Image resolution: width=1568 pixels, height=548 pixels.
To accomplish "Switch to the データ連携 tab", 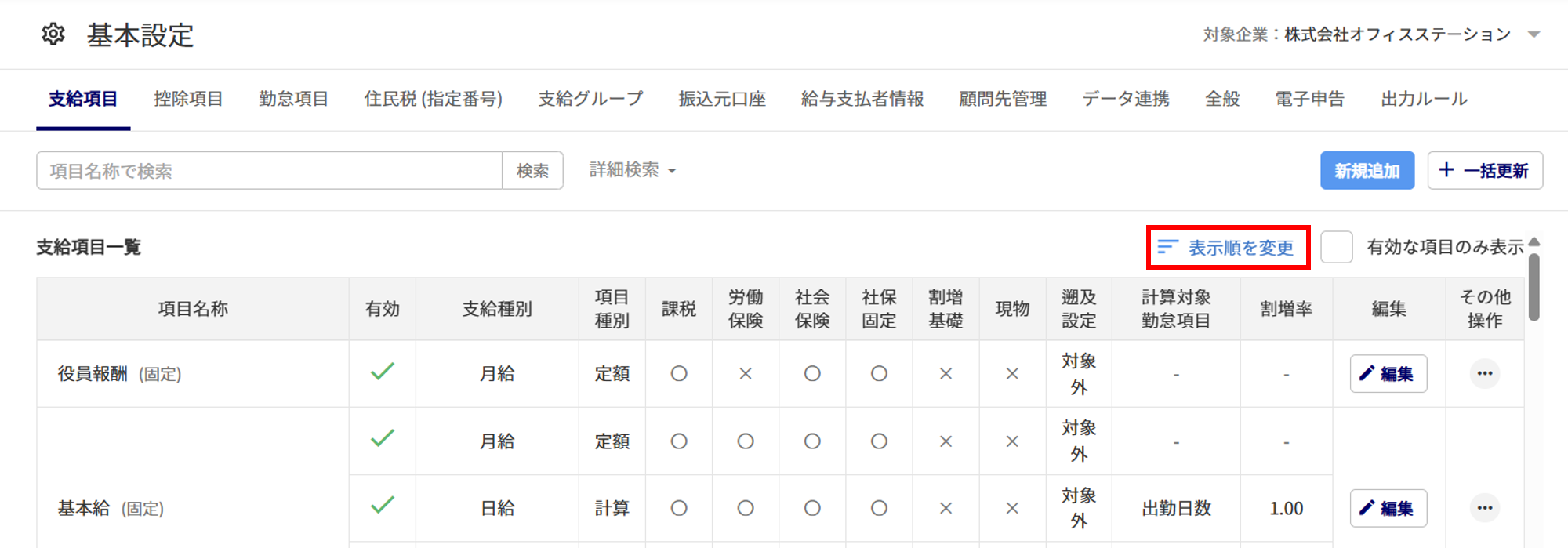I will coord(1126,99).
